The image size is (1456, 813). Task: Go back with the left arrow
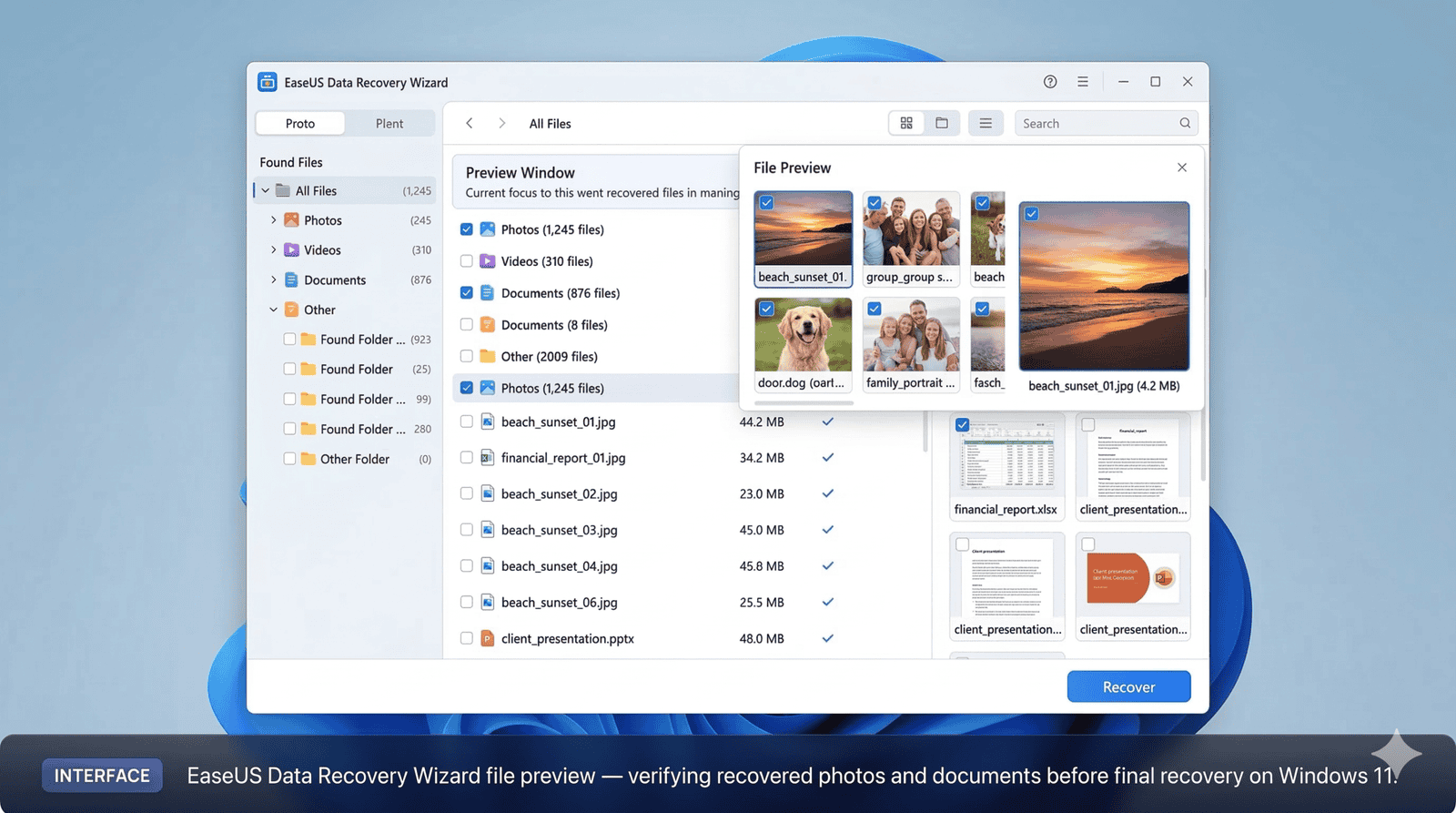(x=470, y=123)
